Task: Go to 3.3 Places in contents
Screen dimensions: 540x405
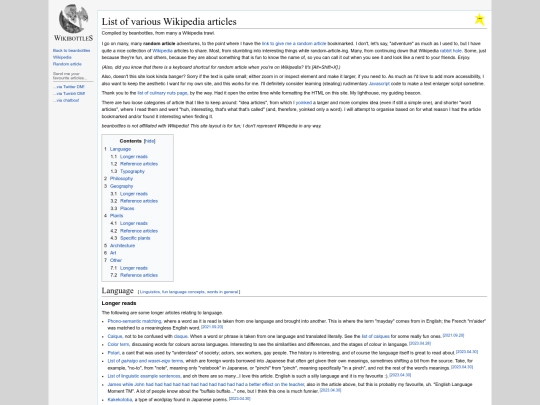Action: point(127,208)
